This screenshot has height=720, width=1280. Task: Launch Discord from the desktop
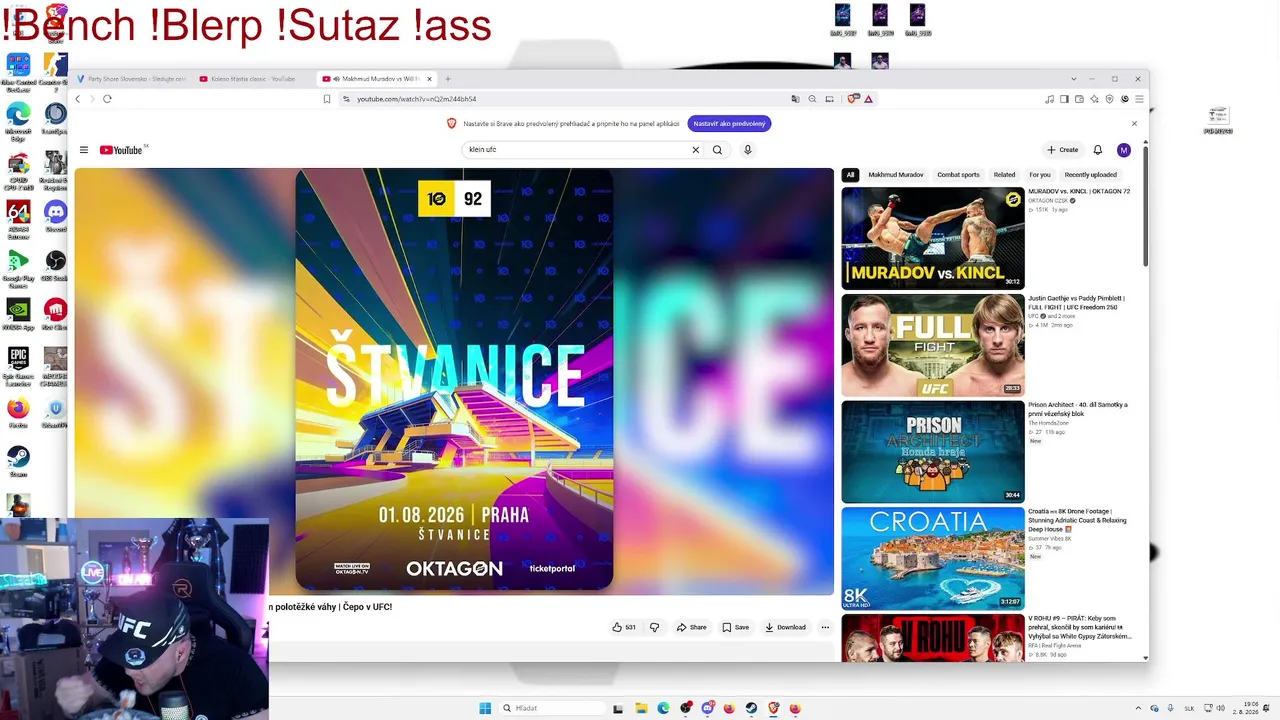point(55,214)
